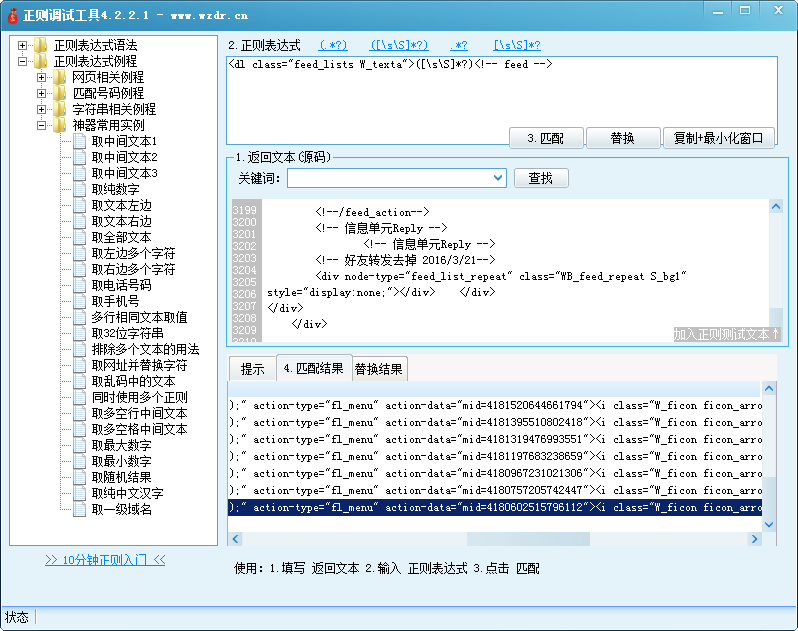Image resolution: width=798 pixels, height=631 pixels.
Task: Click the match results scroll up arrow
Action: (769, 389)
